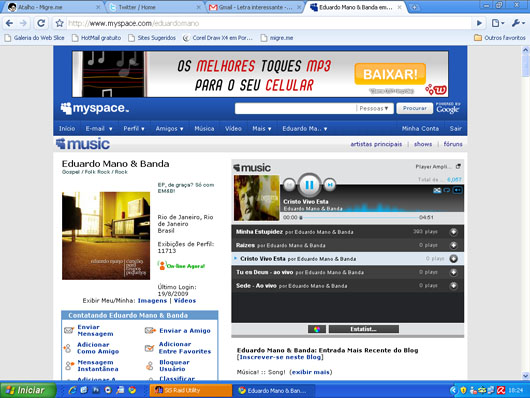Click Inscrever-se neste Blog link

click(280, 357)
